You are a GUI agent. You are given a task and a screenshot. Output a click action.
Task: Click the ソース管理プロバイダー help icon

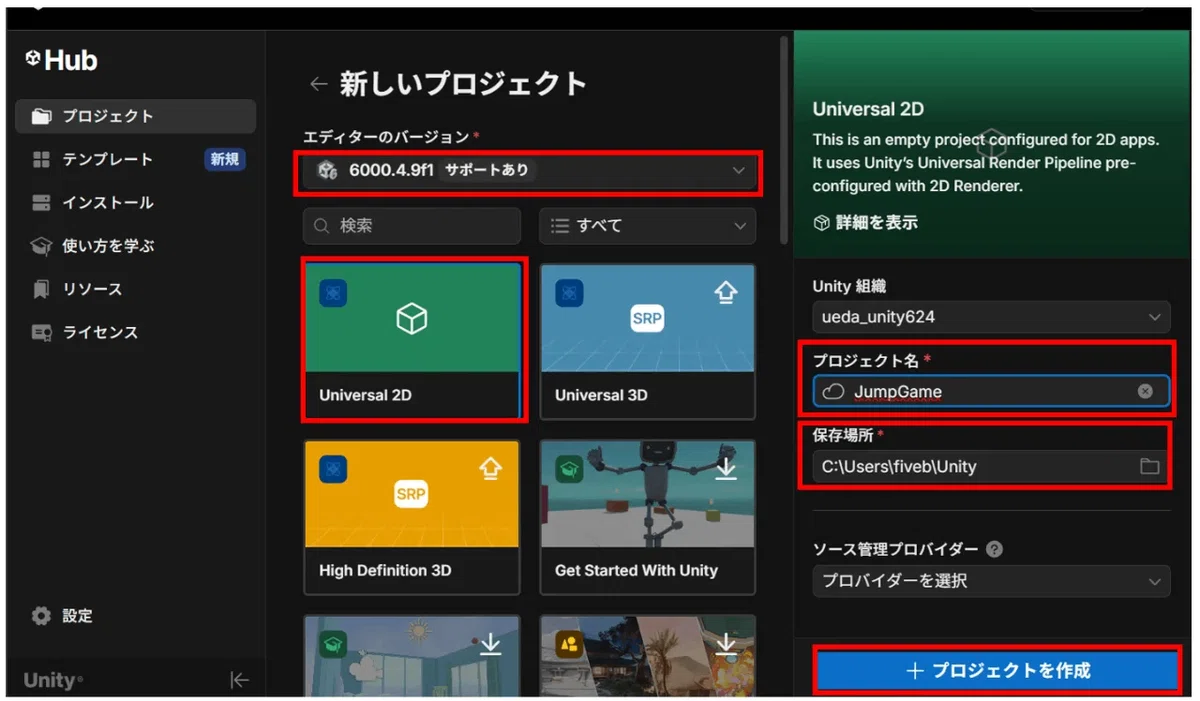tap(994, 549)
